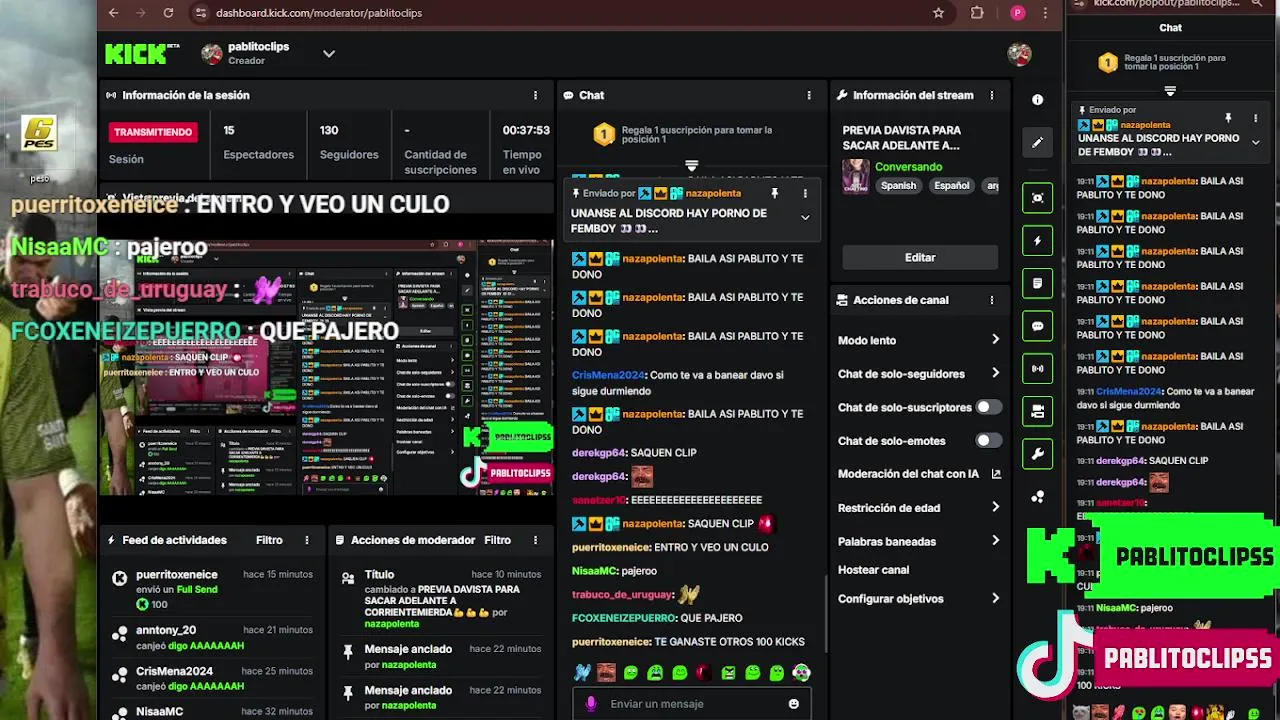Open options menu of the Chat panel

coord(809,95)
